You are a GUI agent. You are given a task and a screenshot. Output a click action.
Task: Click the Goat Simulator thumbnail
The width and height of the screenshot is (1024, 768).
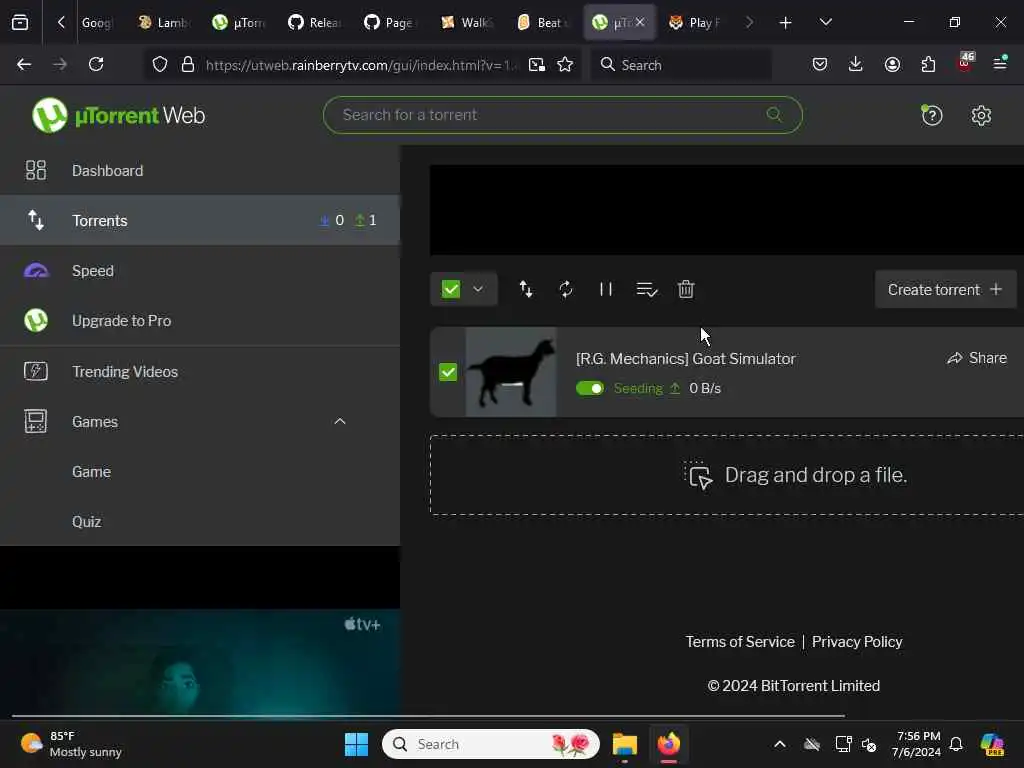pos(511,372)
